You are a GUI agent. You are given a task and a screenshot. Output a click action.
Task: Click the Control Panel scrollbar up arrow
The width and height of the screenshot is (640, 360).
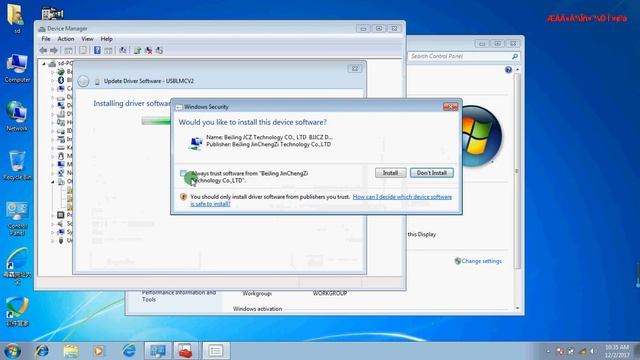[518, 70]
